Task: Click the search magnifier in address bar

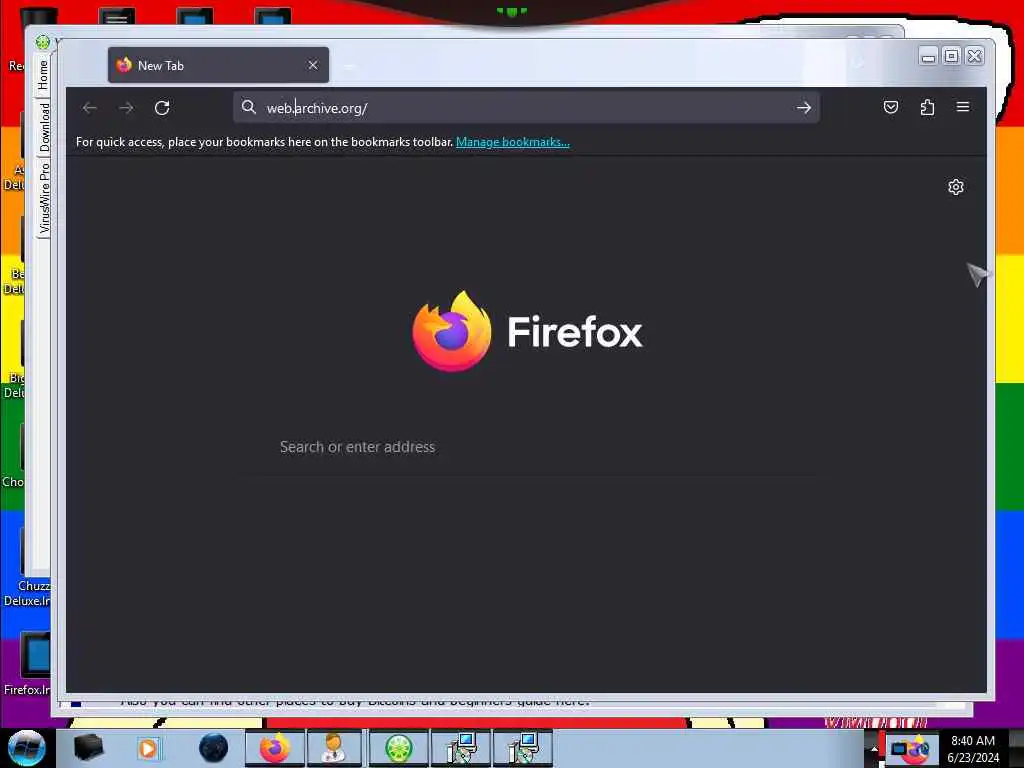Action: pyautogui.click(x=248, y=107)
